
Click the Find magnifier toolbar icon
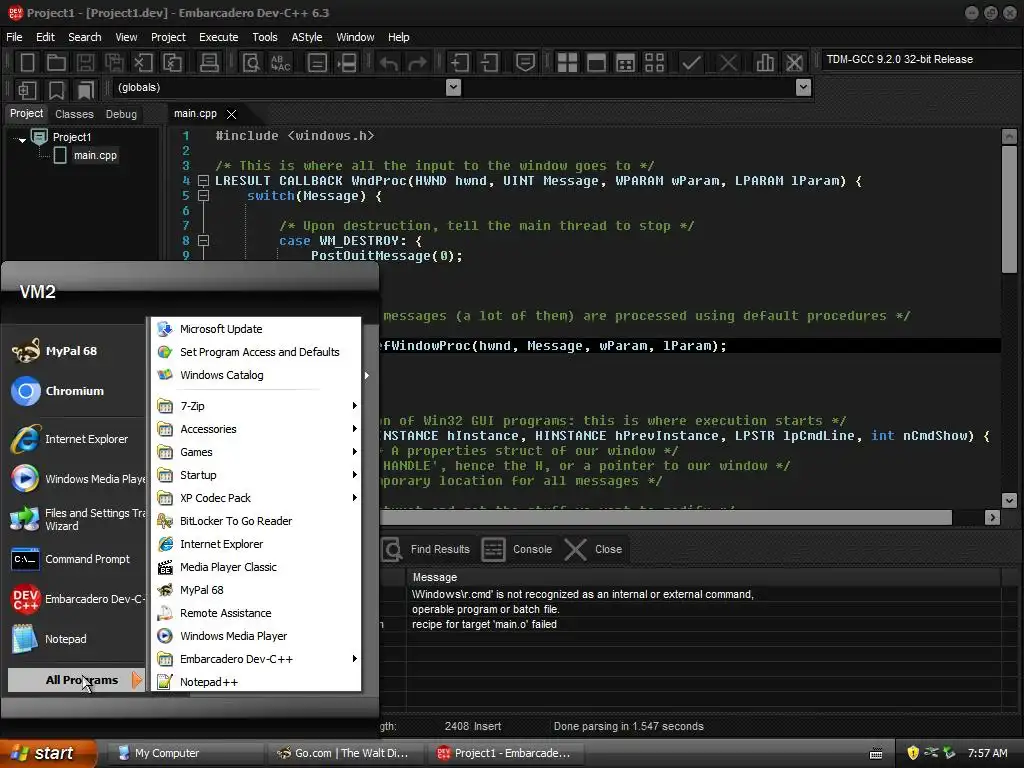coord(251,63)
